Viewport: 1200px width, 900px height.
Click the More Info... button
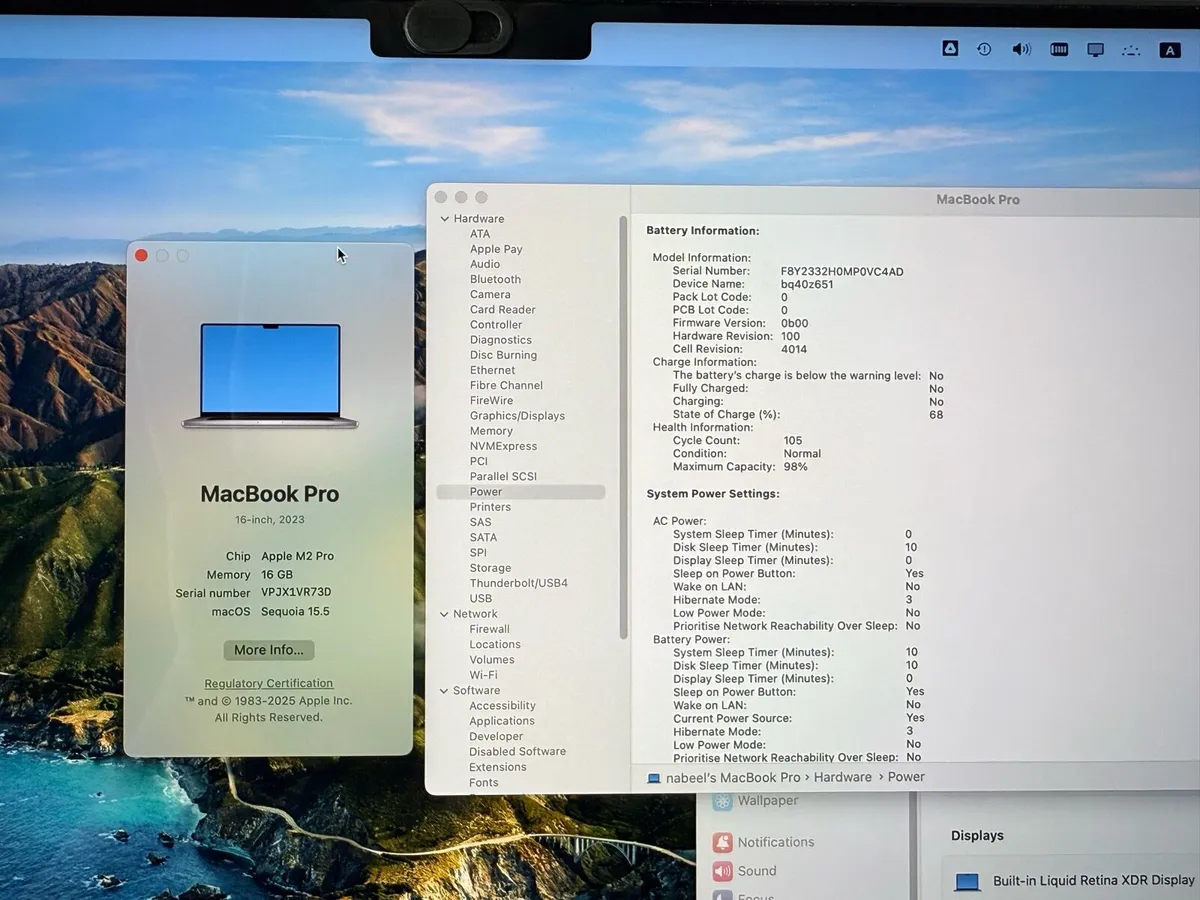tap(269, 650)
